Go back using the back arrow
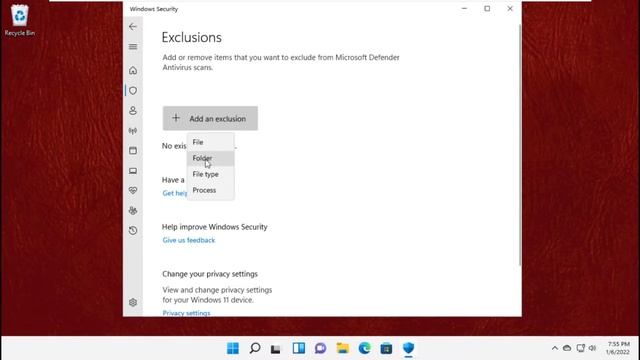The height and width of the screenshot is (360, 640). coord(133,27)
